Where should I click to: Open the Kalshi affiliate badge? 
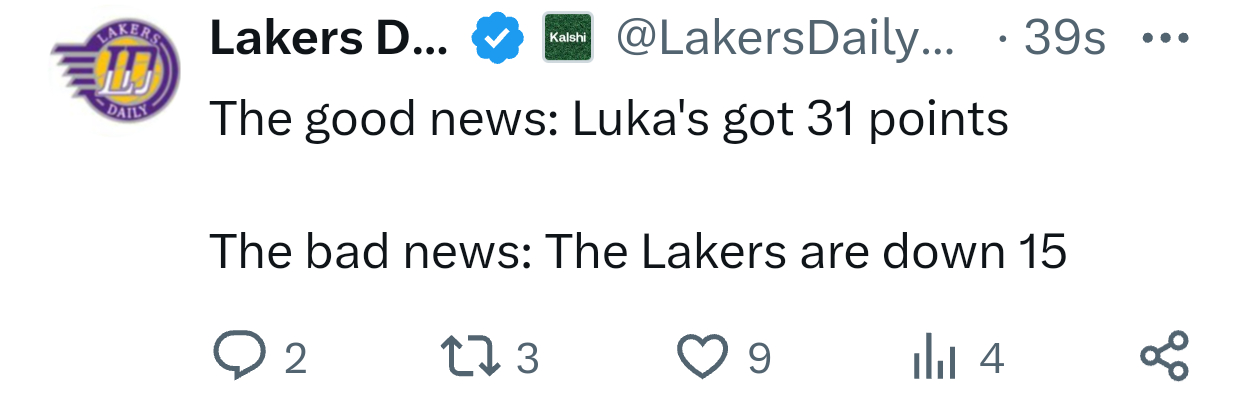567,38
